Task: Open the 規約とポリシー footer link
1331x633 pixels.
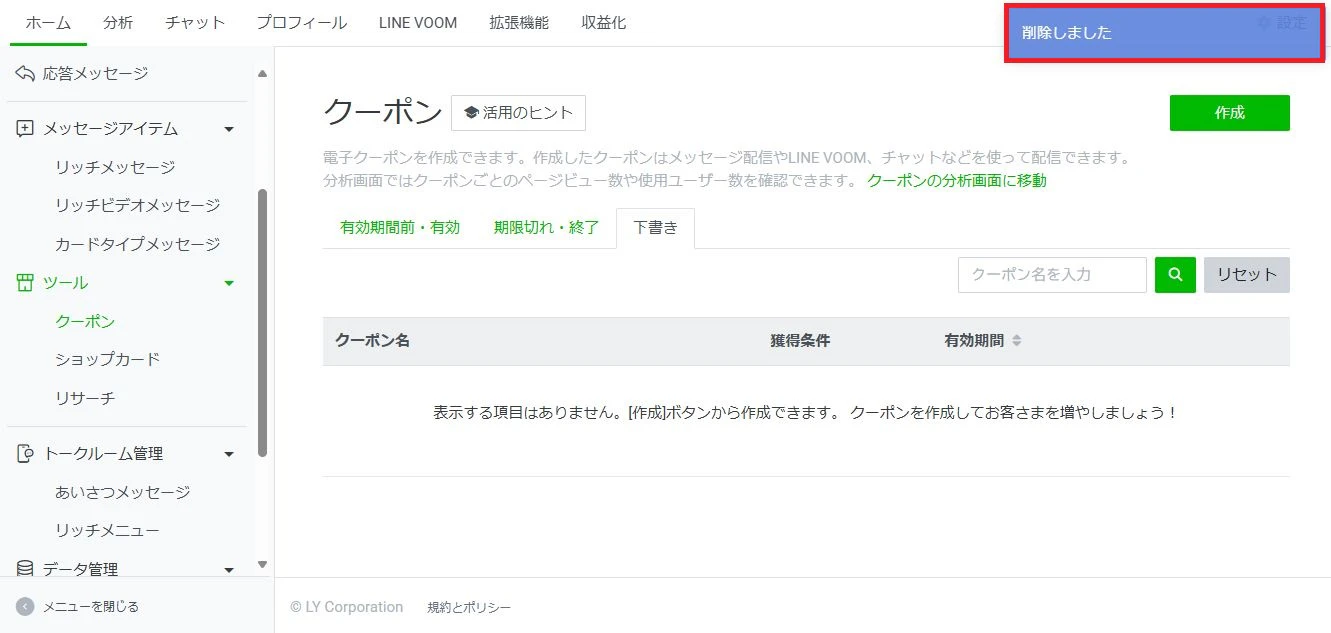Action: pos(469,607)
